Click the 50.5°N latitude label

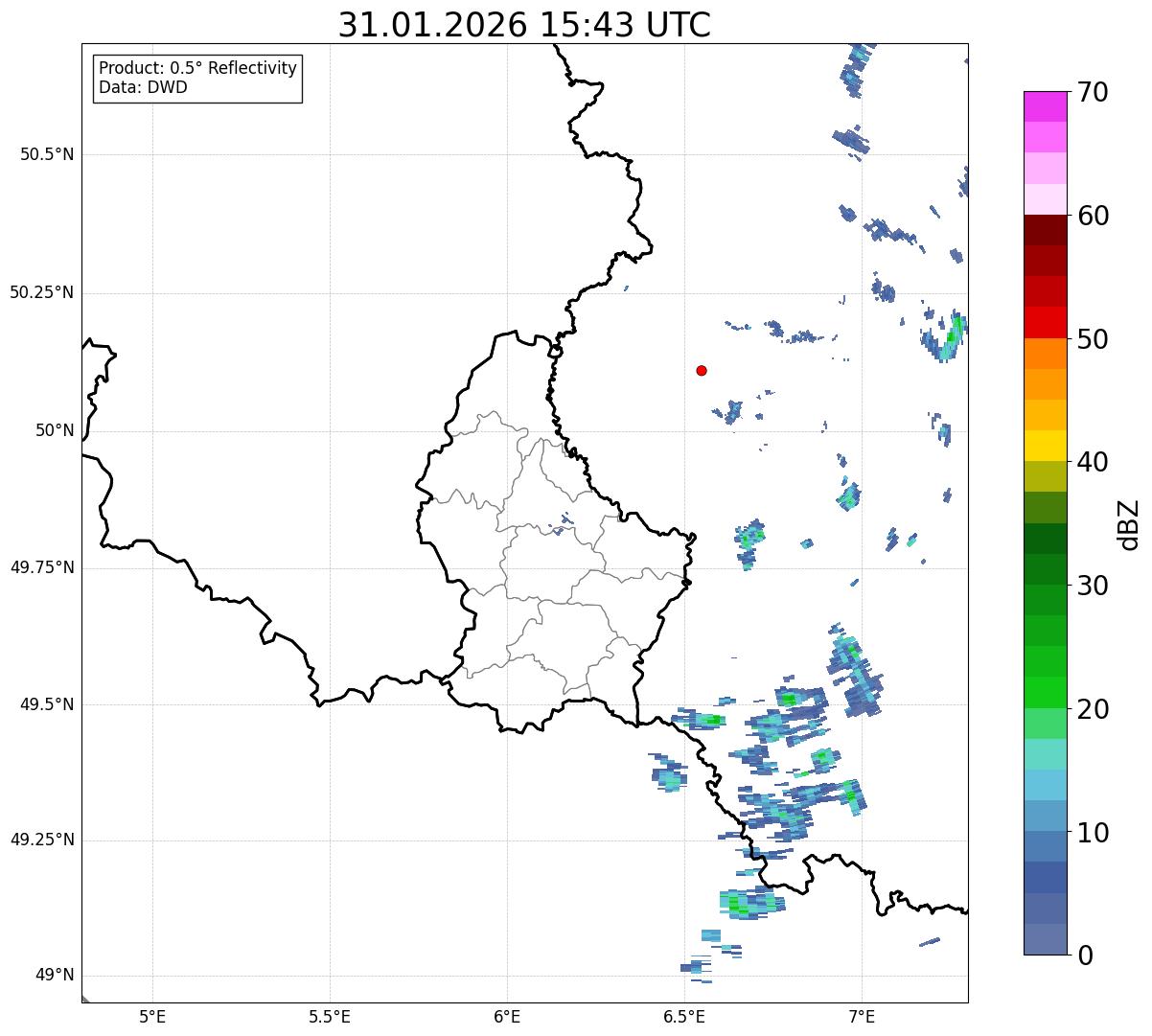click(x=47, y=154)
